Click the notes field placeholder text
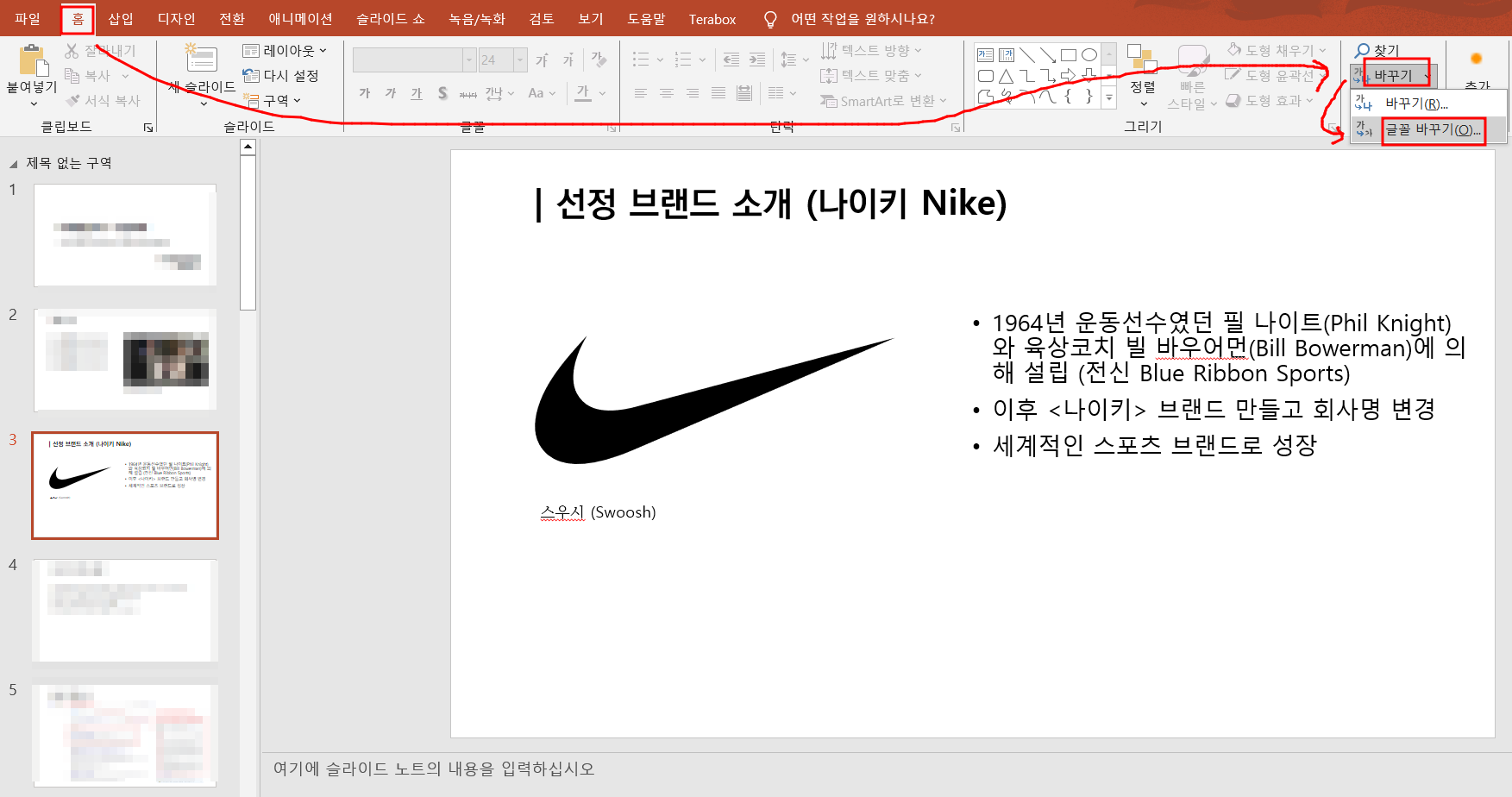1512x797 pixels. (x=434, y=769)
